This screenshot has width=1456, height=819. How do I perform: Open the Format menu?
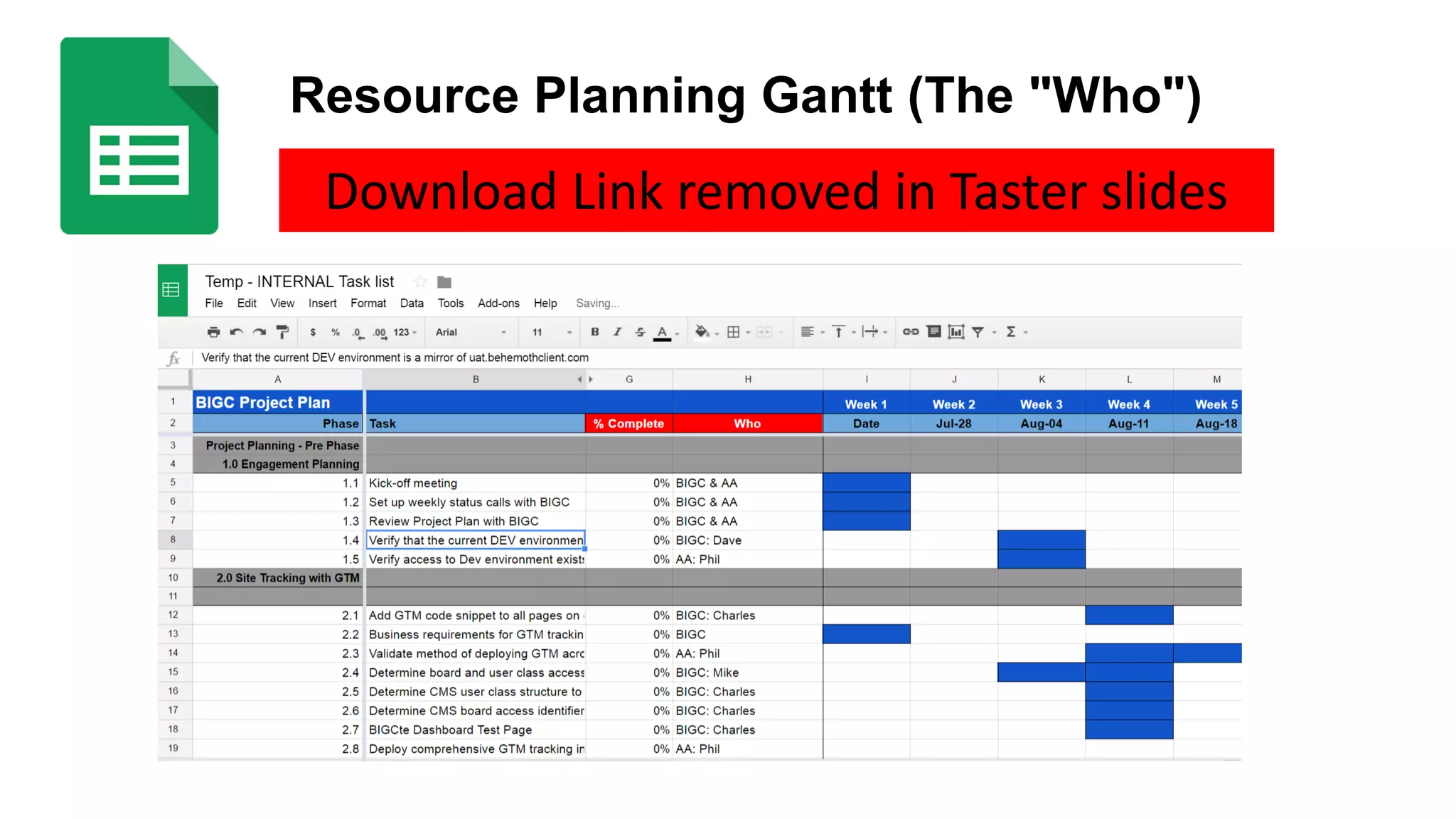coord(368,304)
